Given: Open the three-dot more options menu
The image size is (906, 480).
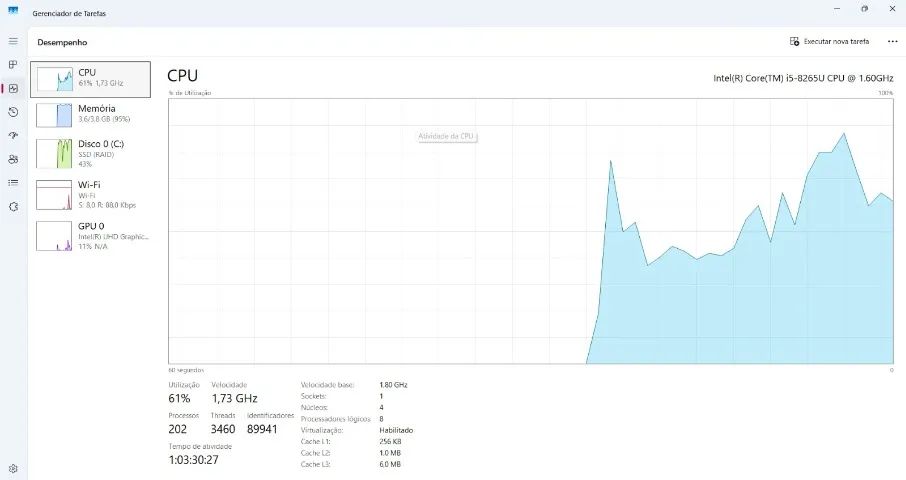Looking at the screenshot, I should pos(892,42).
